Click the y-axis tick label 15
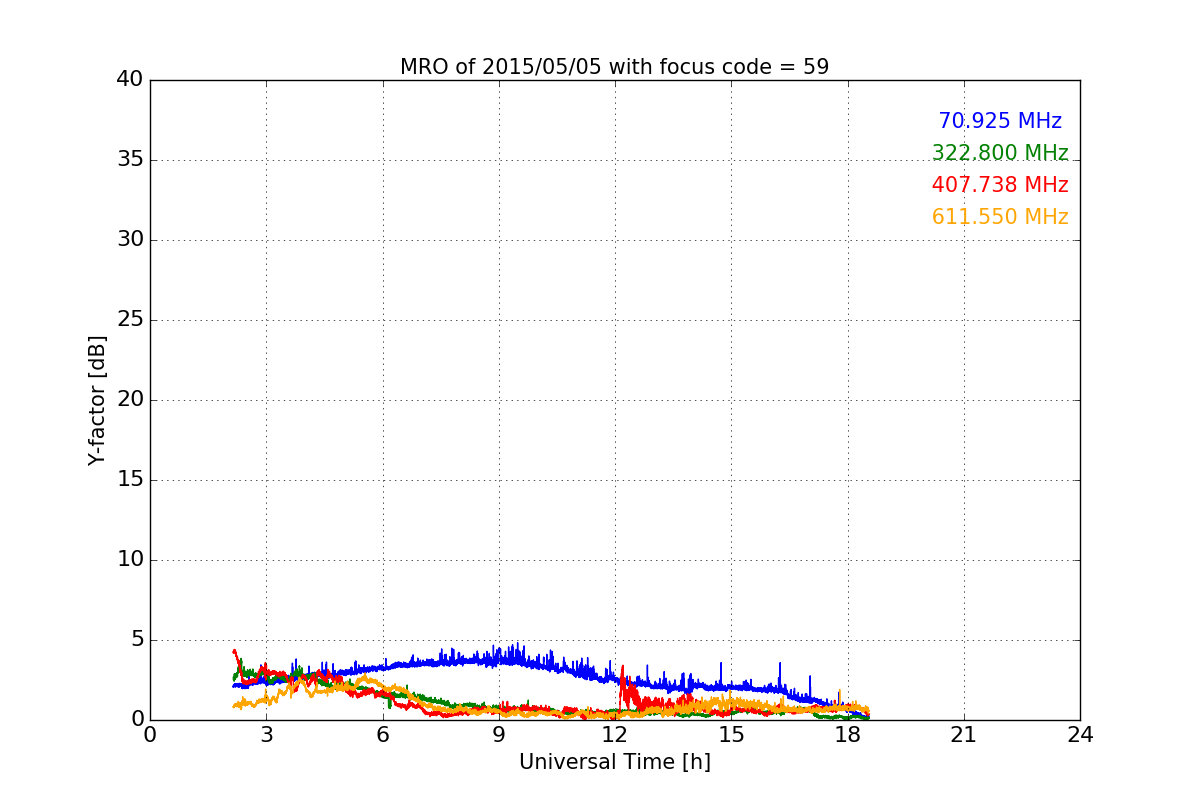1200x800 pixels. pyautogui.click(x=130, y=480)
